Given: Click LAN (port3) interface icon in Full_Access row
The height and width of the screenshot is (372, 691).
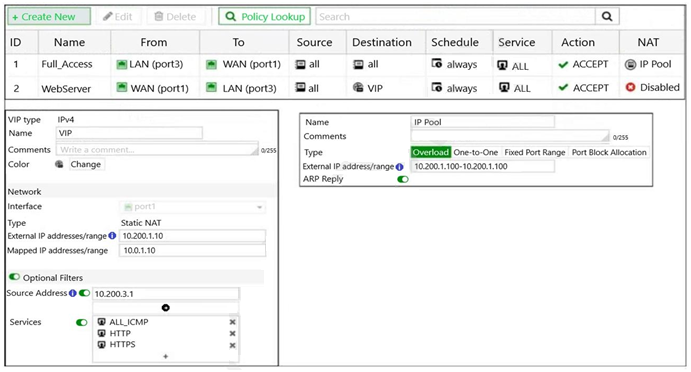Looking at the screenshot, I should (122, 65).
